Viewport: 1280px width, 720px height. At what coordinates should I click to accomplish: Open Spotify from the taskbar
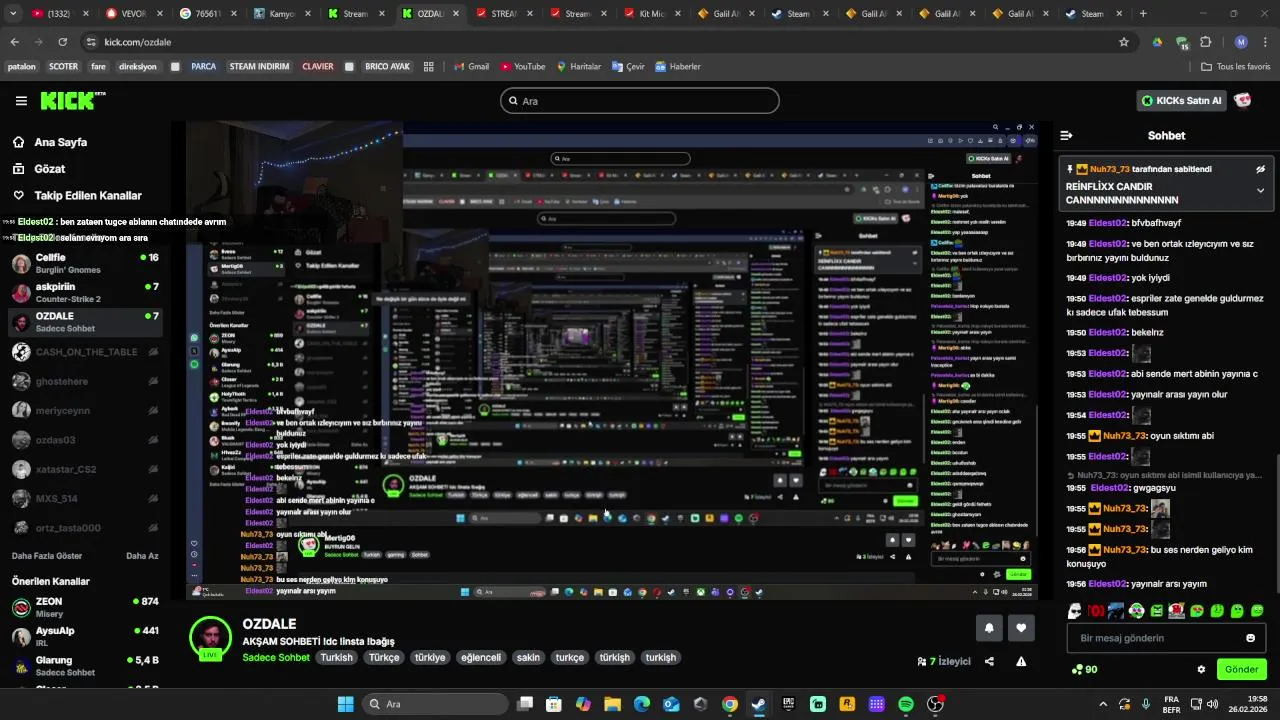click(906, 704)
